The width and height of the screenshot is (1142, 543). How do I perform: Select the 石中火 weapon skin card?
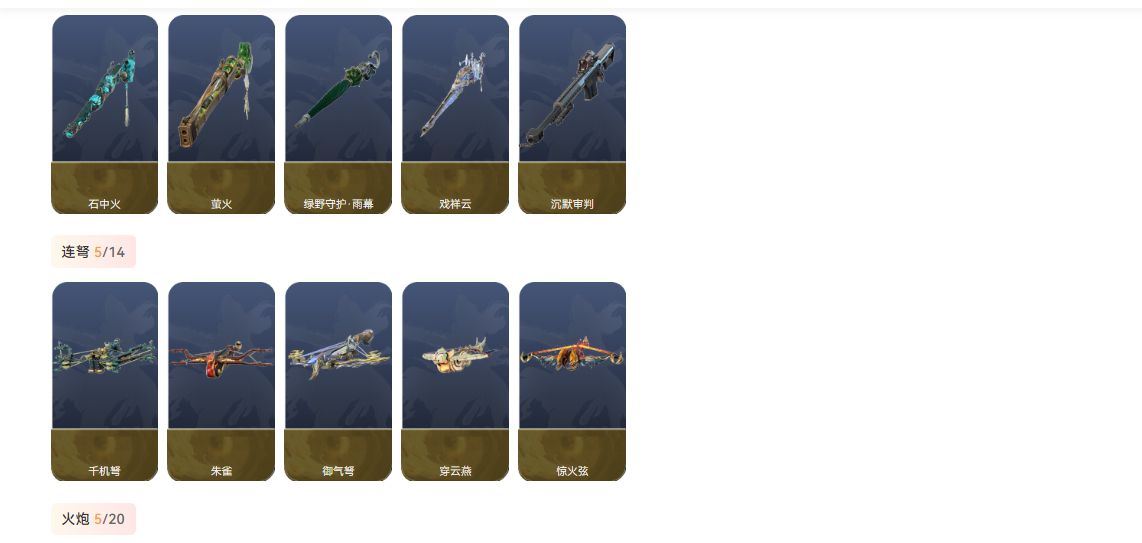(x=105, y=114)
